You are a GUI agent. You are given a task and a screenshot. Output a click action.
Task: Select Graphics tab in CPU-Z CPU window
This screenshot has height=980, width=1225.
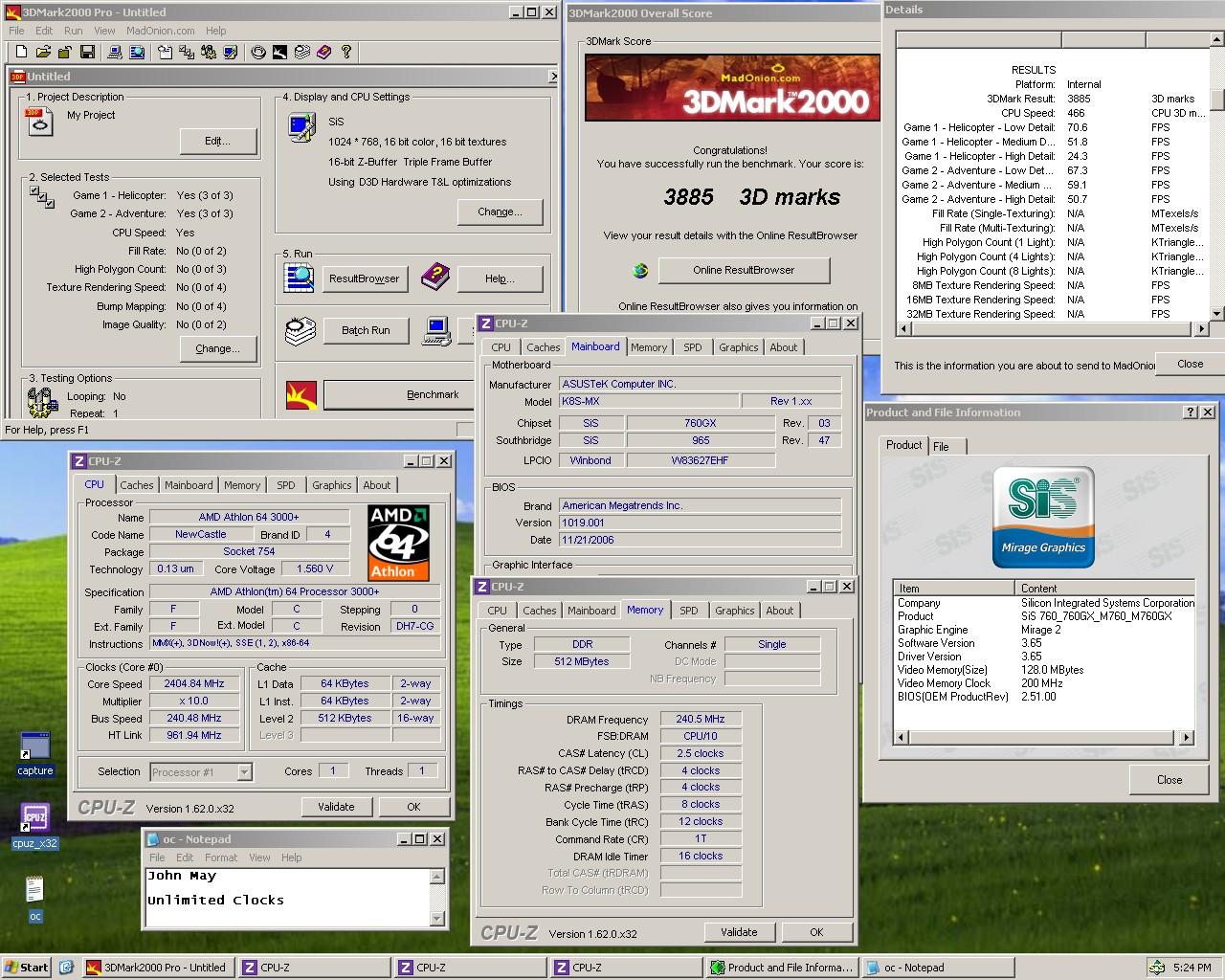tap(332, 485)
